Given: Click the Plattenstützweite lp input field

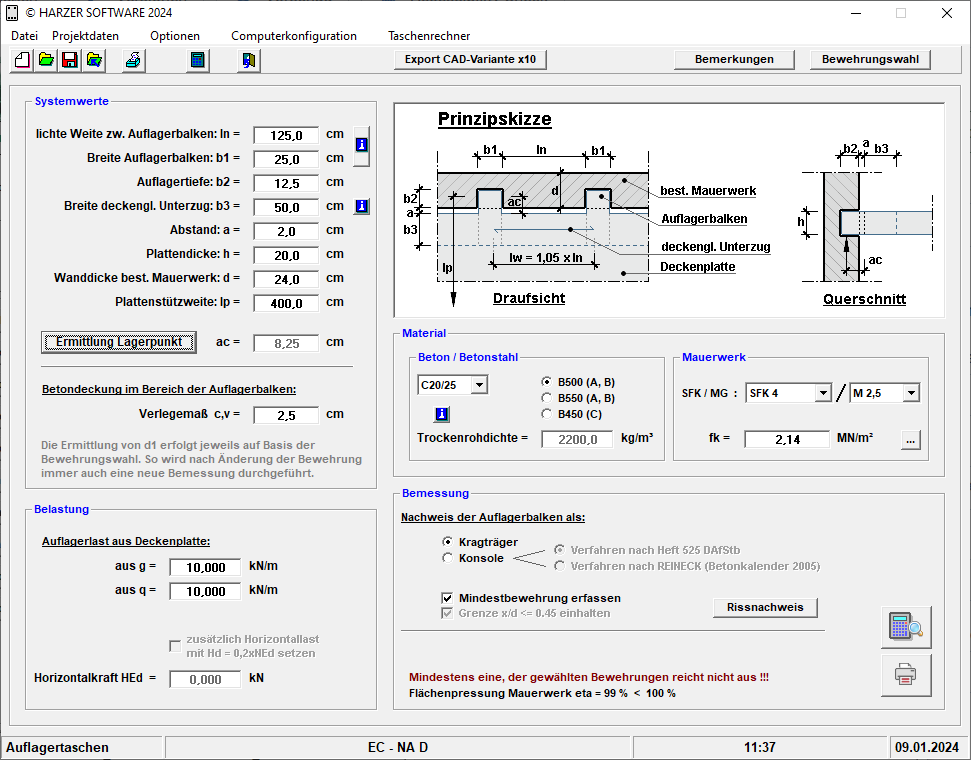Looking at the screenshot, I should [x=286, y=303].
